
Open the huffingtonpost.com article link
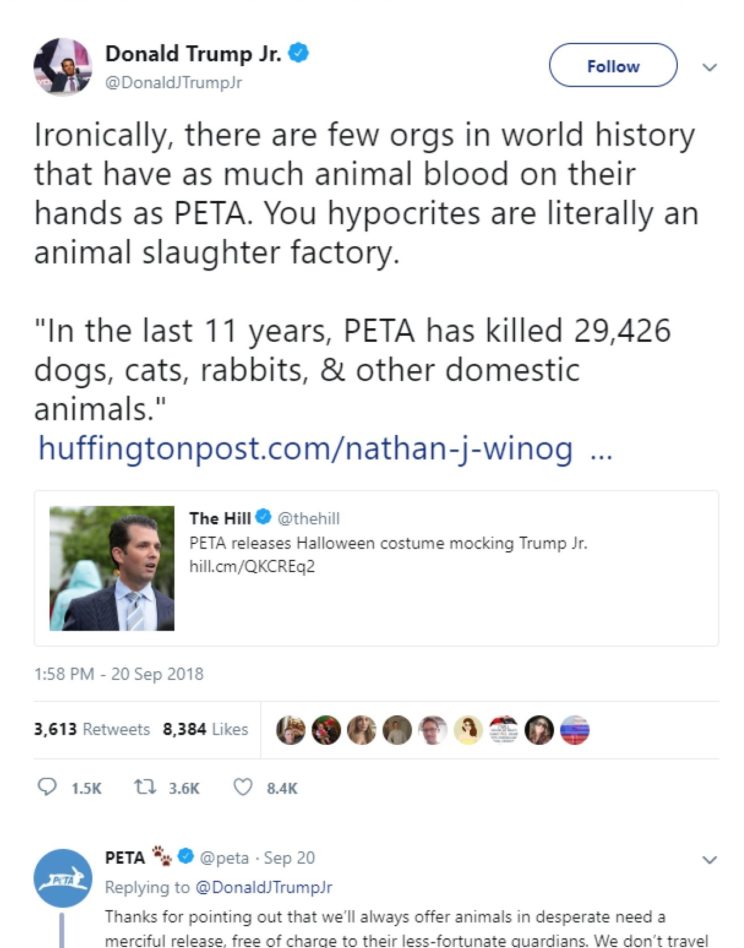325,449
